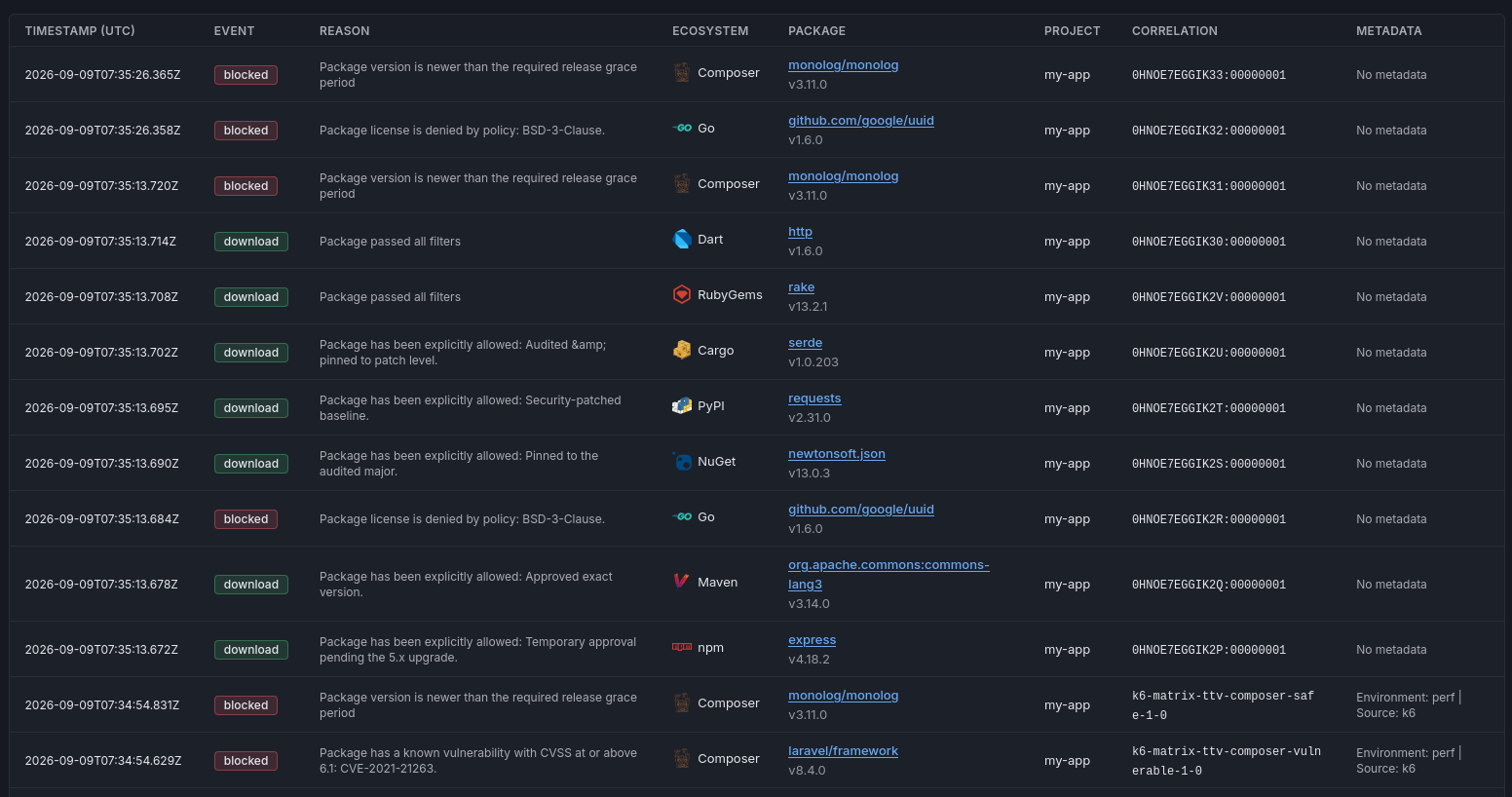Click reason 'Temporary approval pending the 5.x upgrade'
Screen dimensions: 1512x797
(x=477, y=650)
